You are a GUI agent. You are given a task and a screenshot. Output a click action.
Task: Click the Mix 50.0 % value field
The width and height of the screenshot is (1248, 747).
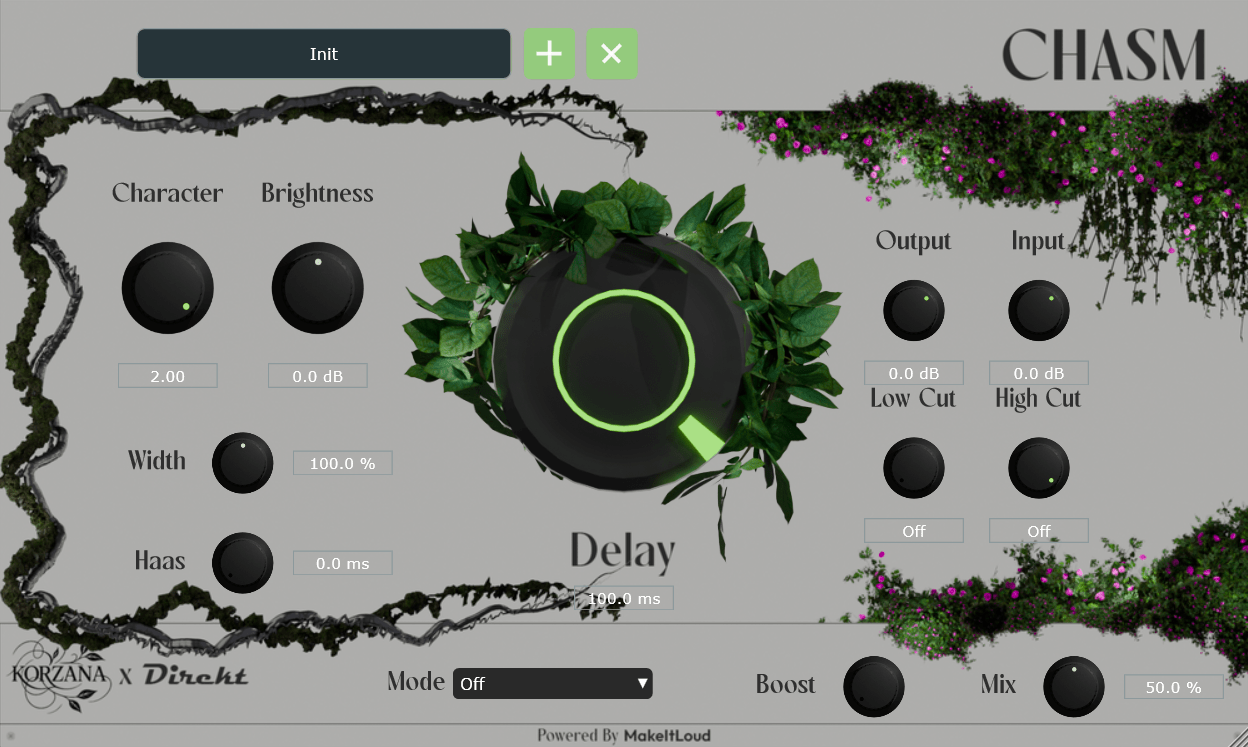pyautogui.click(x=1174, y=687)
